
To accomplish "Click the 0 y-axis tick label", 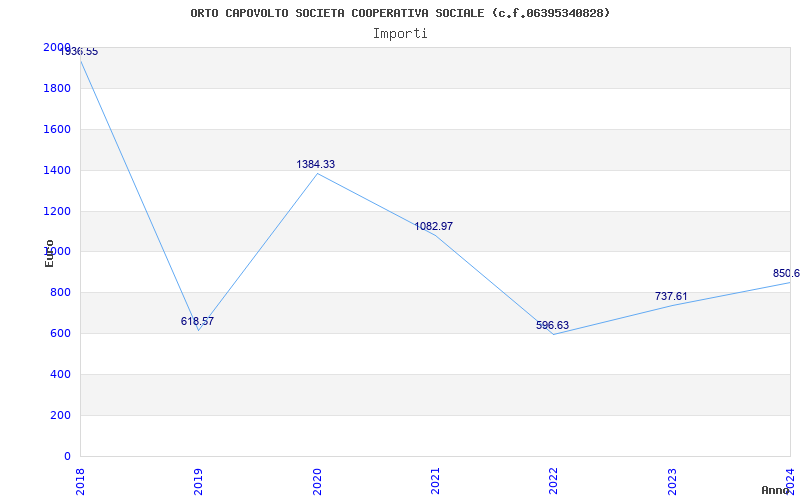I will click(67, 456).
